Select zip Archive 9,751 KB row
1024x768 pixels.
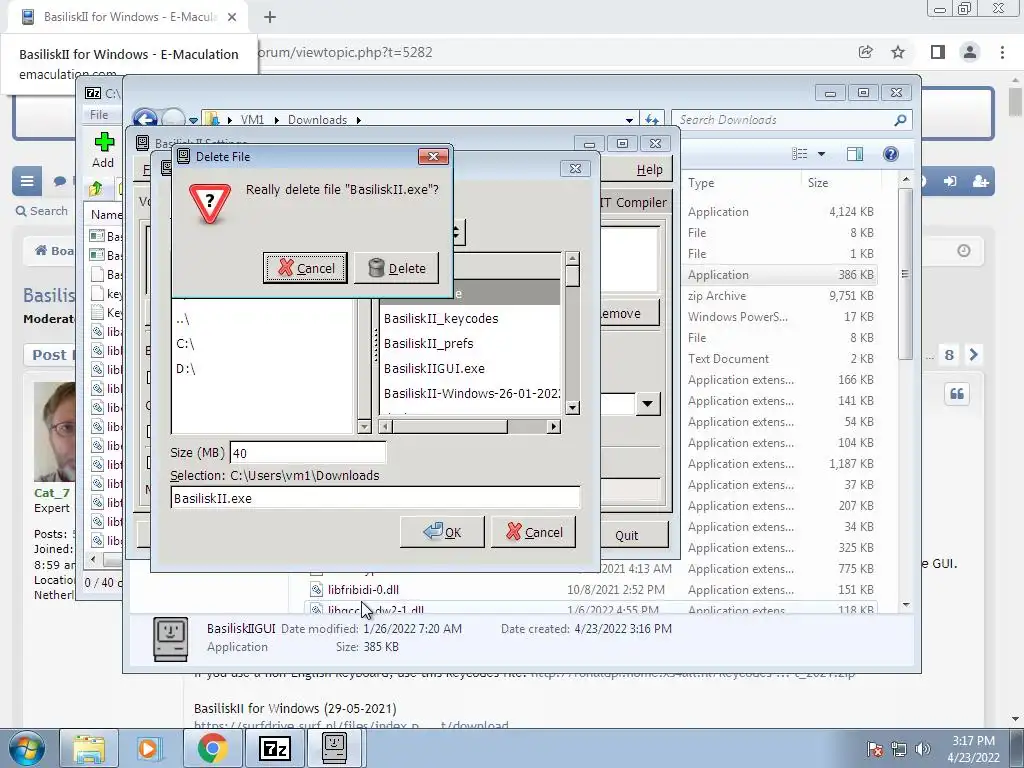click(x=780, y=296)
